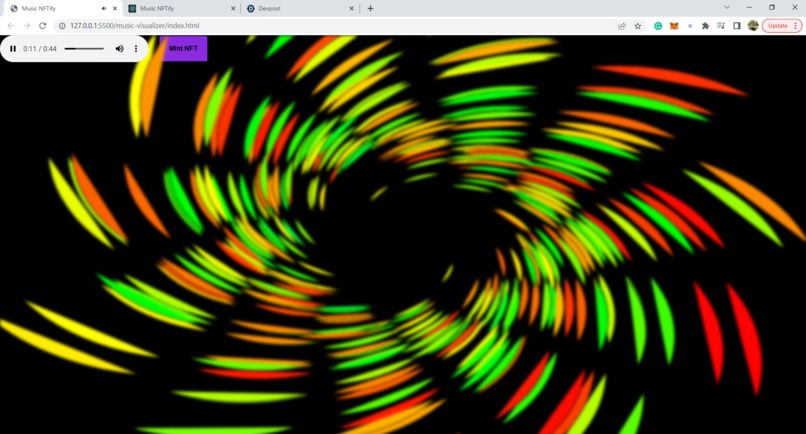Share this page via share icon
Image resolution: width=806 pixels, height=434 pixels.
point(622,26)
